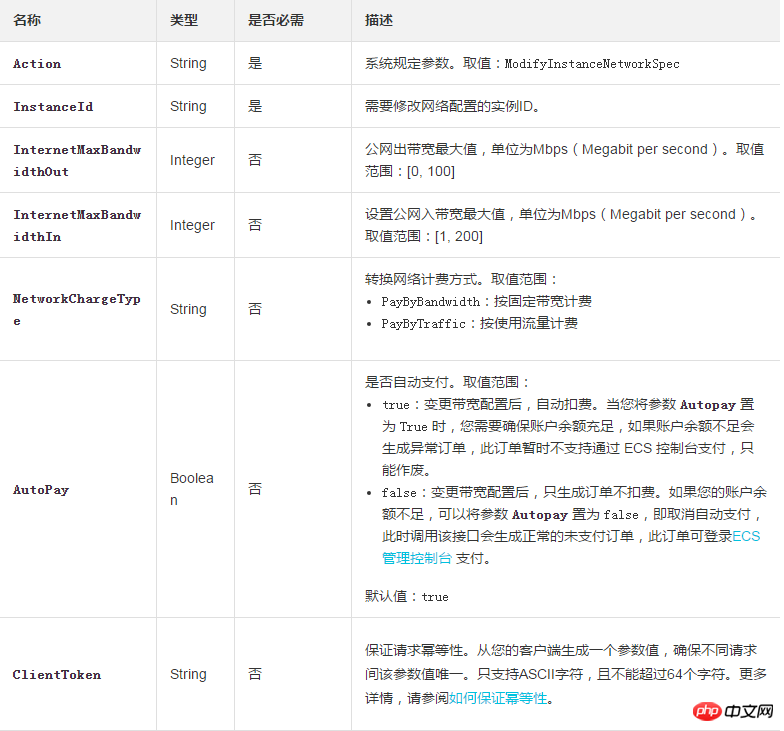
Task: Click 是 in the Action row
Action: 255,64
